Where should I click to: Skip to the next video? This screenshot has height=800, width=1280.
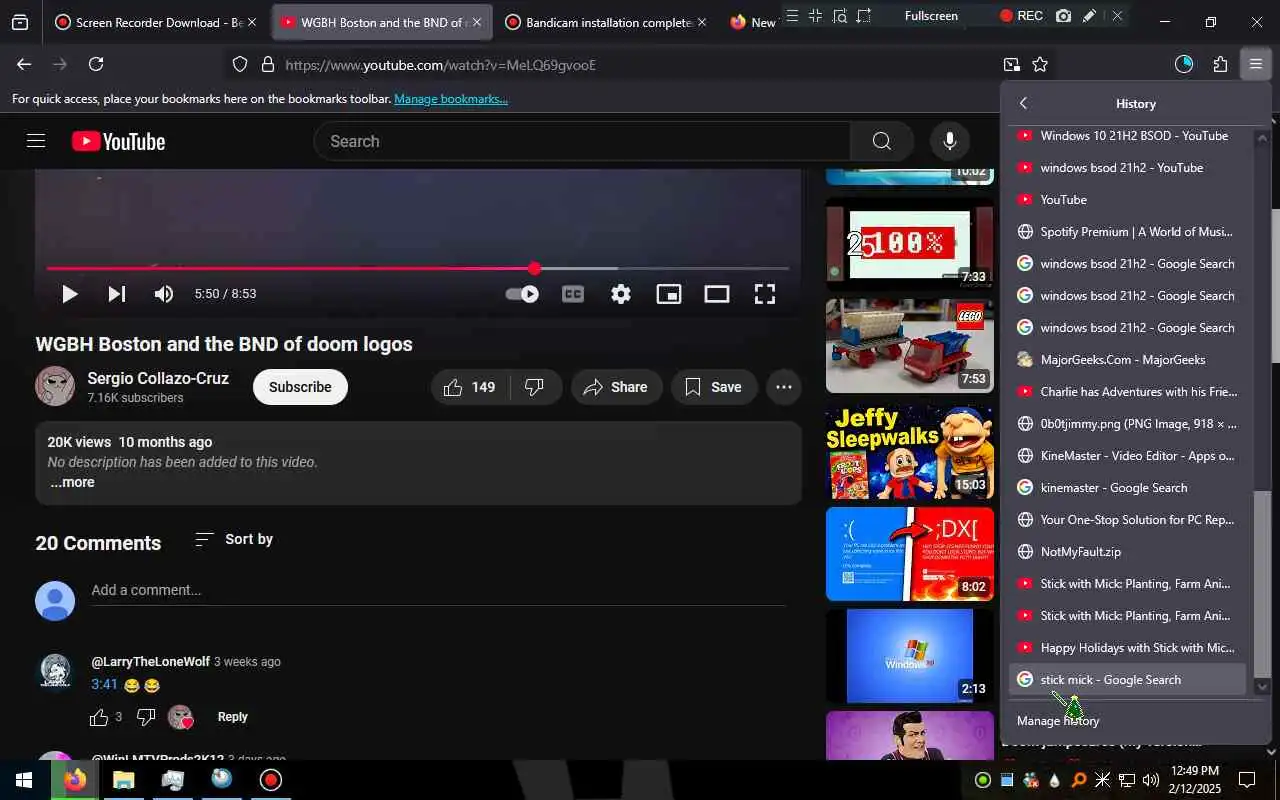point(117,294)
